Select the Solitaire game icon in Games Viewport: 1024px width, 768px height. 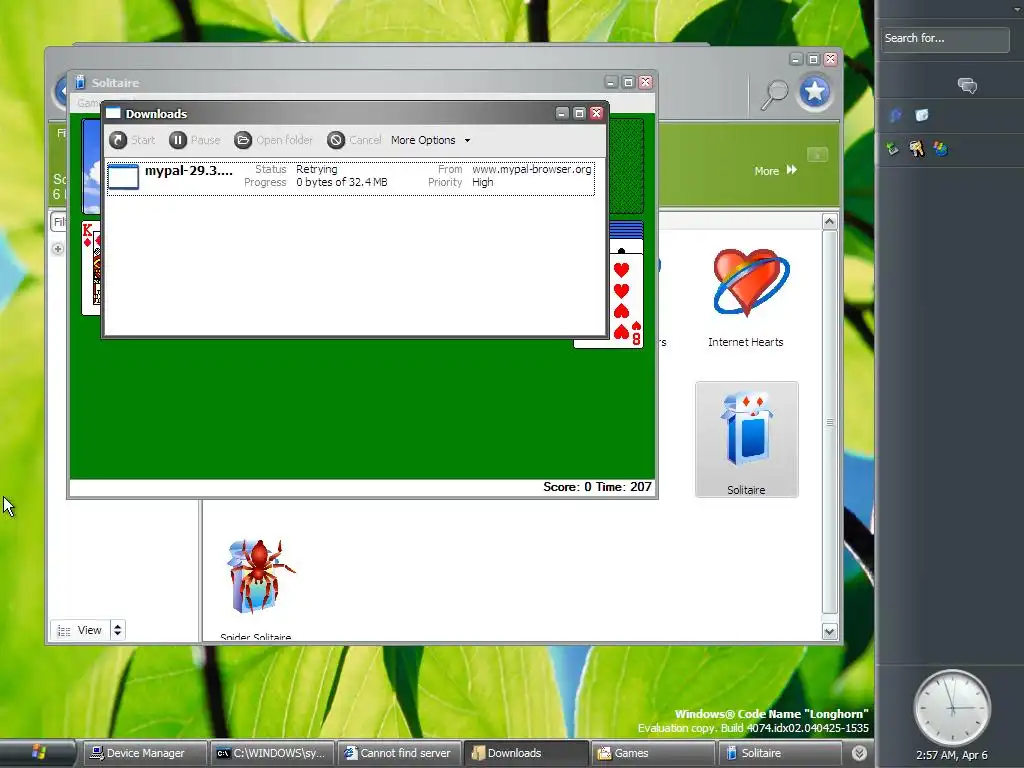[x=746, y=440]
